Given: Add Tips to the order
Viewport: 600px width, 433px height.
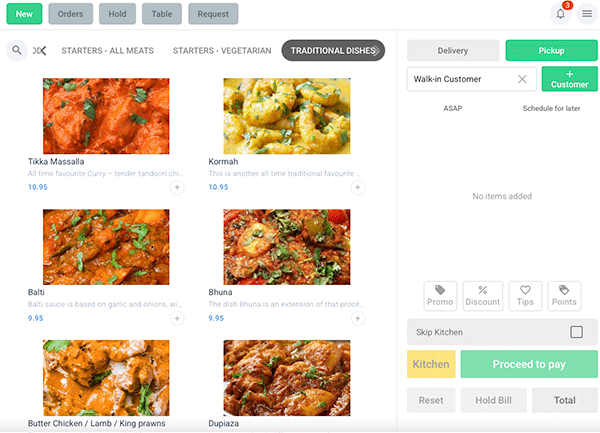Looking at the screenshot, I should [x=524, y=295].
